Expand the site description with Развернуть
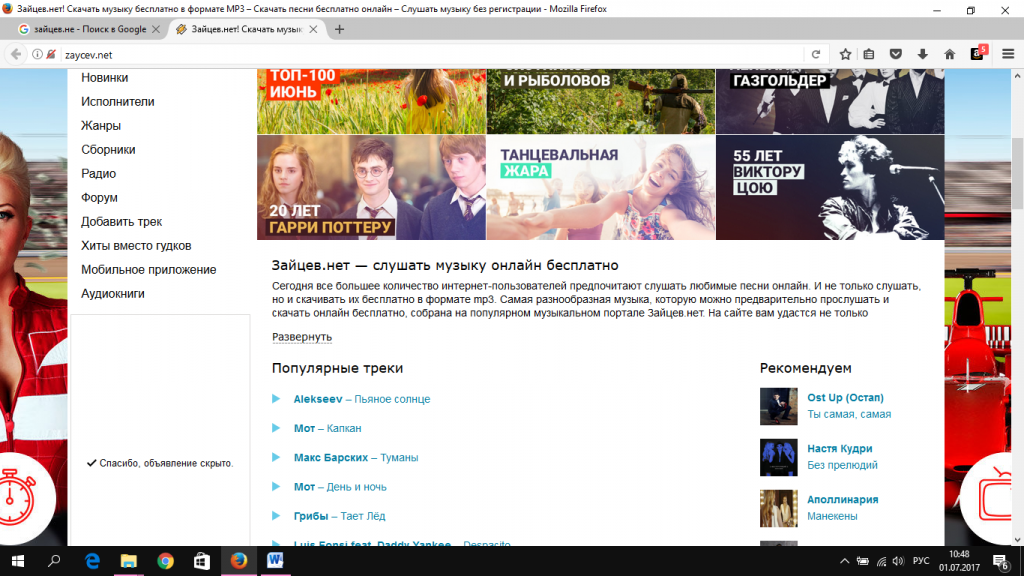Image resolution: width=1024 pixels, height=576 pixels. [301, 337]
